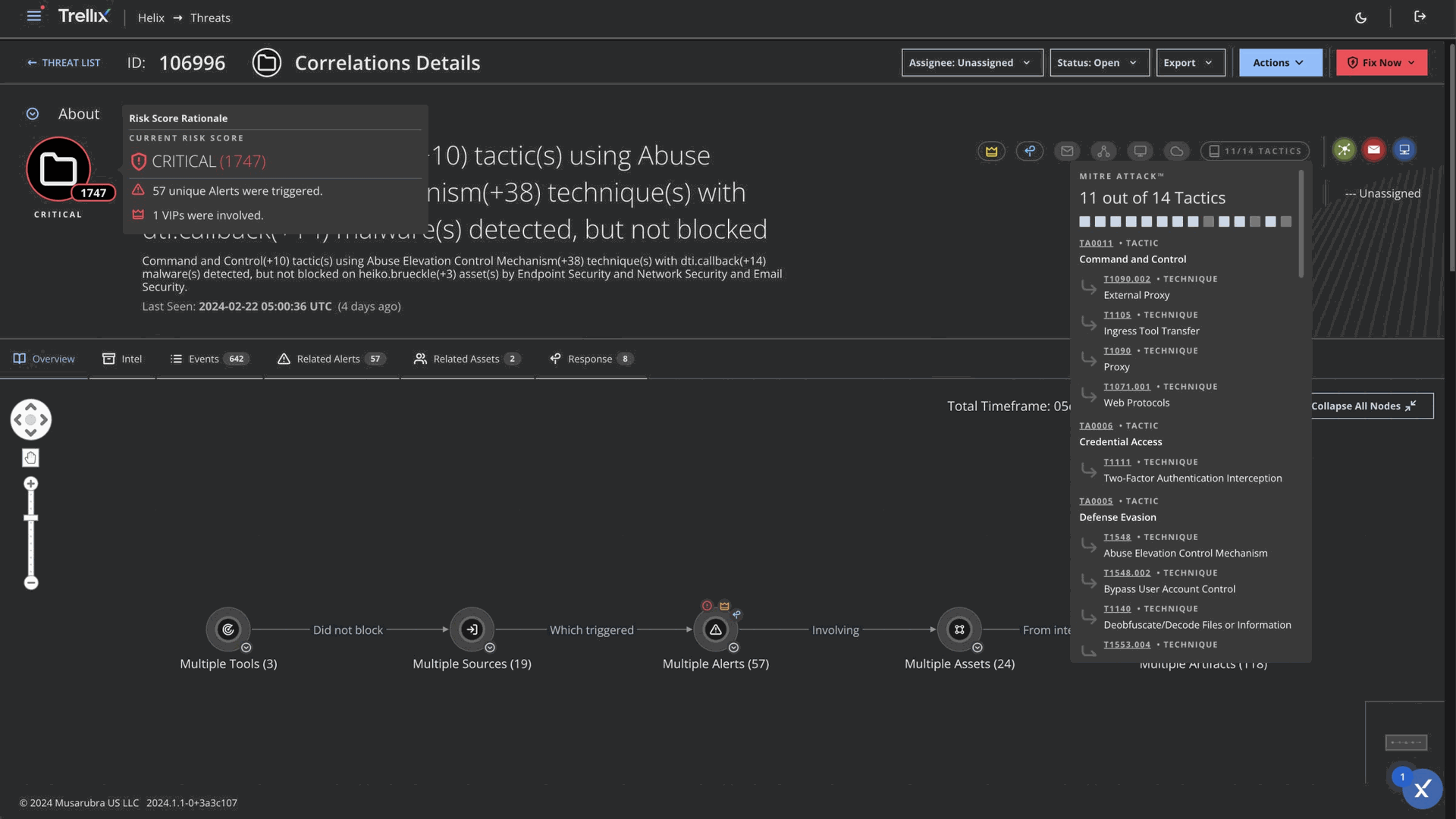Click the Multiple Alerts graph node

[x=715, y=629]
